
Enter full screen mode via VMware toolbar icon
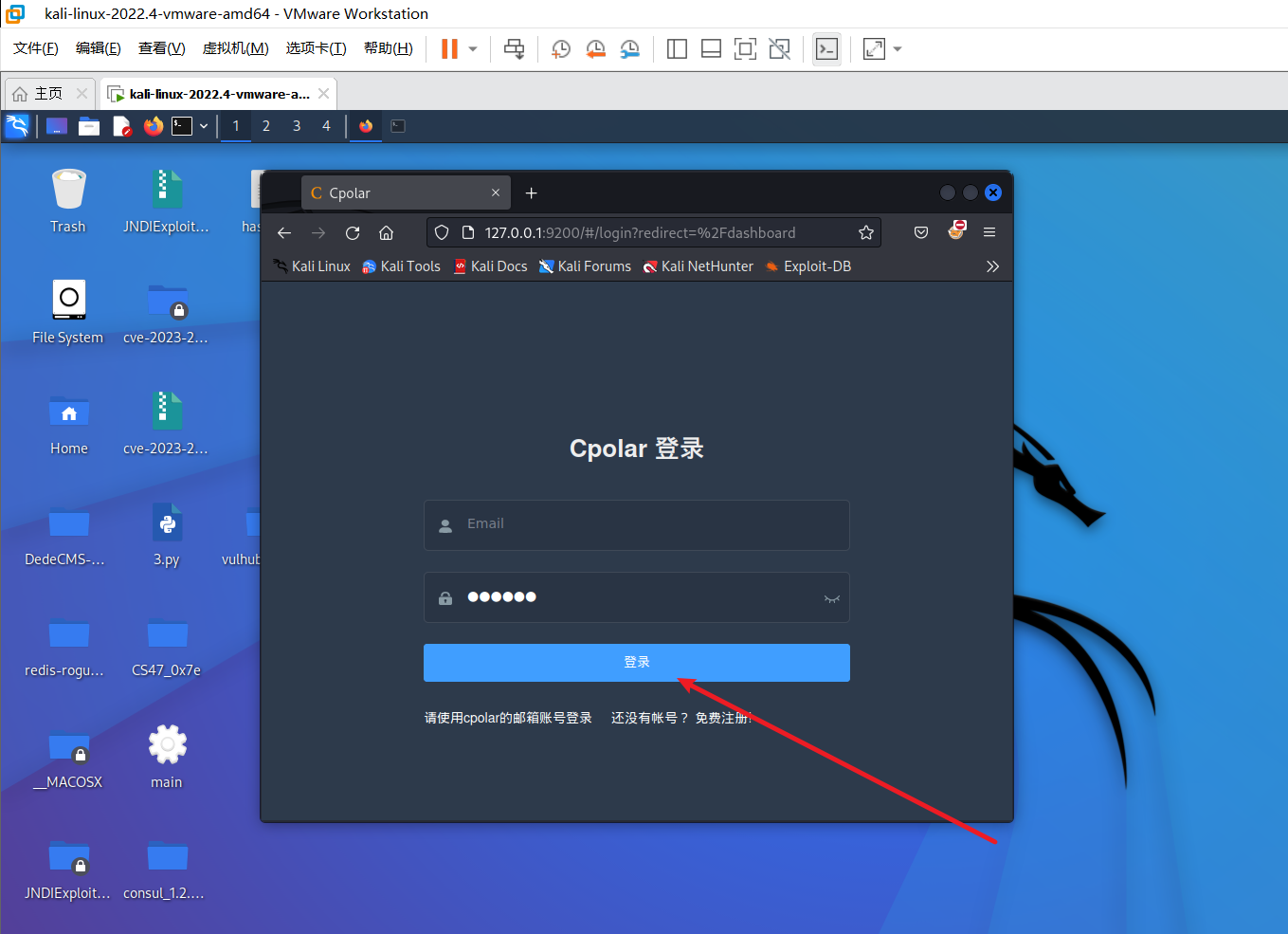point(745,48)
